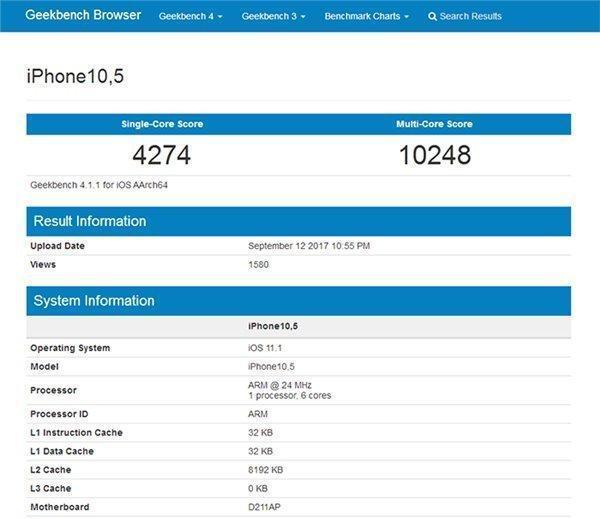Click the Operating System label
600x519 pixels.
point(70,348)
